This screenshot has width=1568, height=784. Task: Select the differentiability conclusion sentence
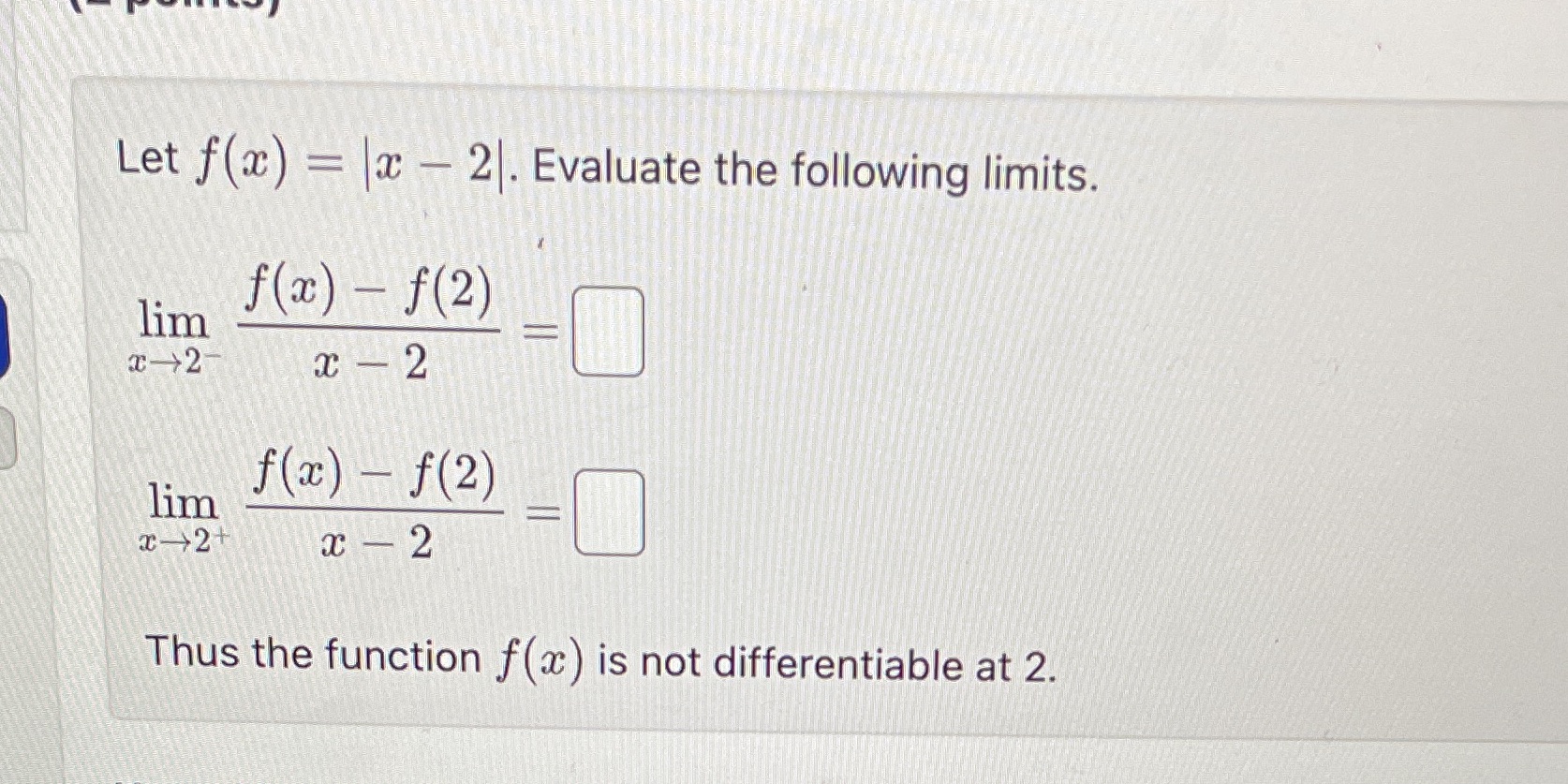tap(599, 658)
